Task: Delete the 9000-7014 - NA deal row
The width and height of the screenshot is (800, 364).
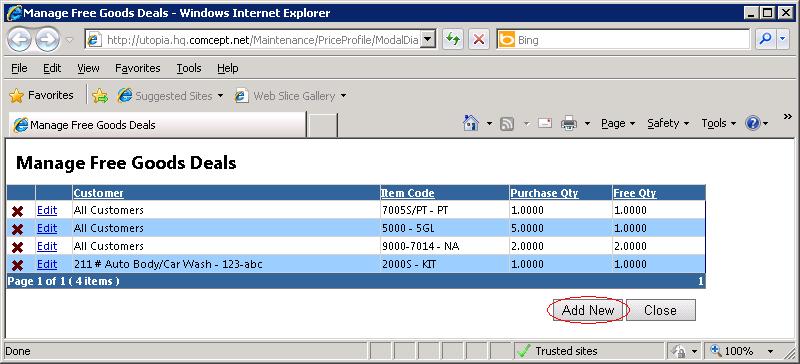Action: tap(17, 247)
